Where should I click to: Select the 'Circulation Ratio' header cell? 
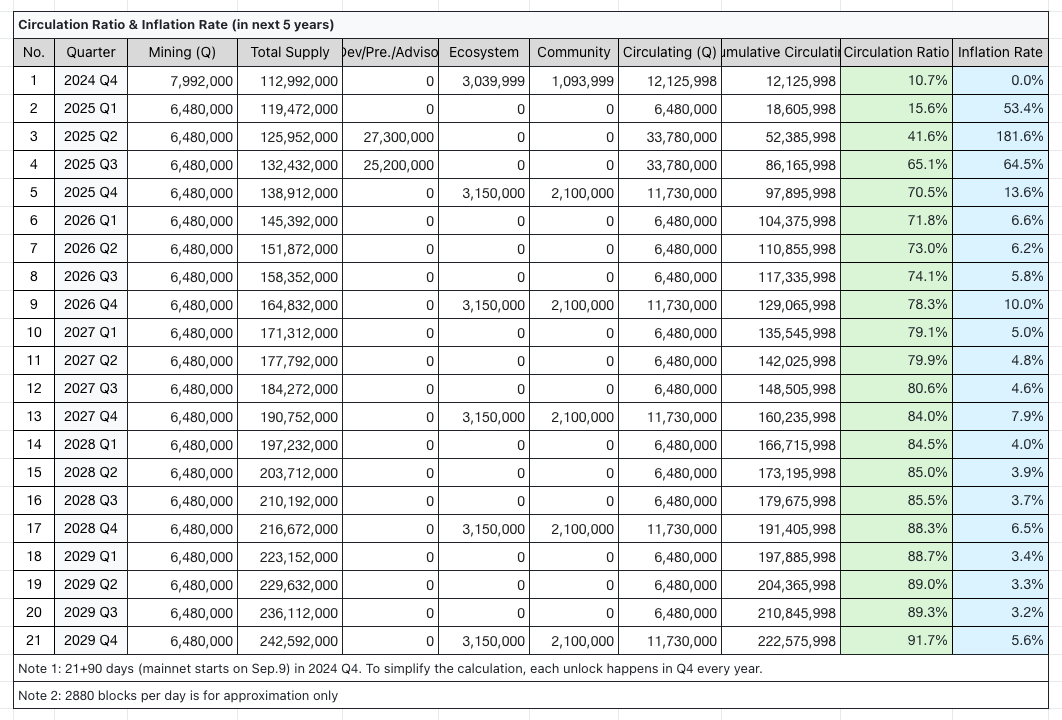[896, 52]
